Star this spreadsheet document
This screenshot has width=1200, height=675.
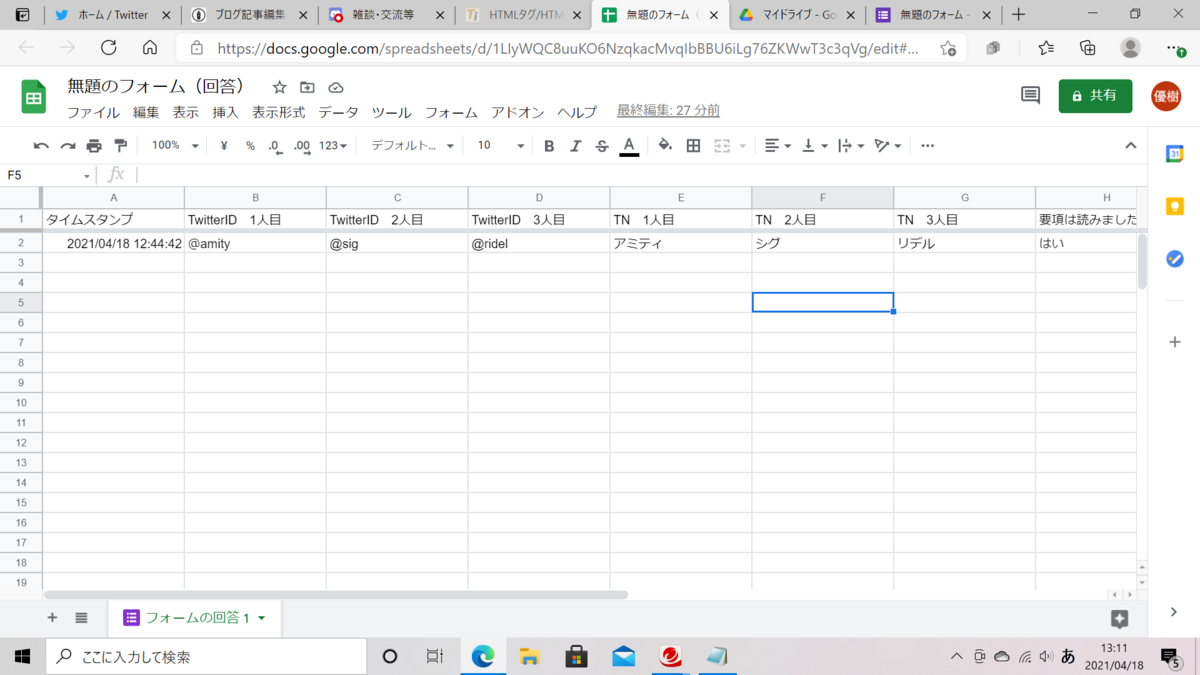280,88
